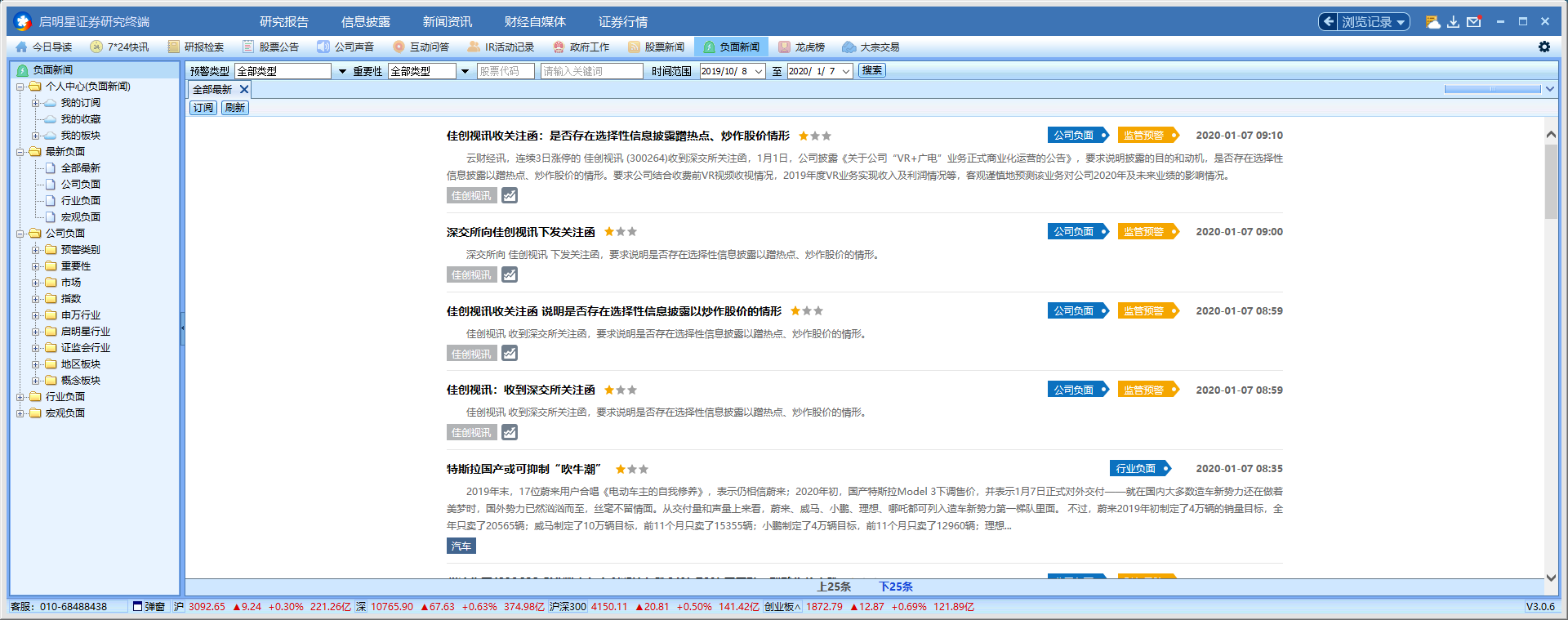Click article list vertical scrollbar thumb
This screenshot has width=1568, height=620.
point(1551,181)
